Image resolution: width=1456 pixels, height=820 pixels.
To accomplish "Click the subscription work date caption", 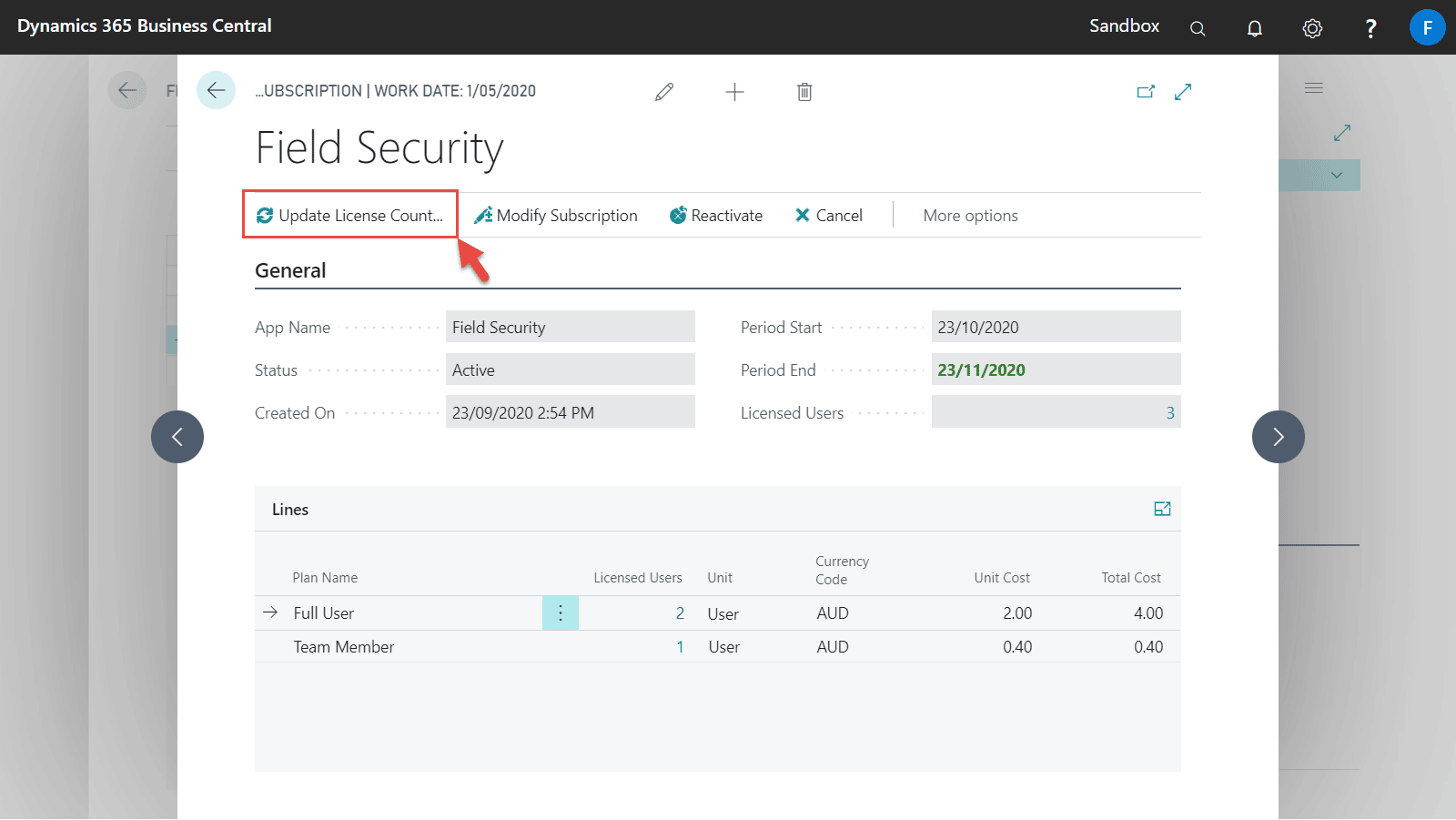I will click(396, 91).
